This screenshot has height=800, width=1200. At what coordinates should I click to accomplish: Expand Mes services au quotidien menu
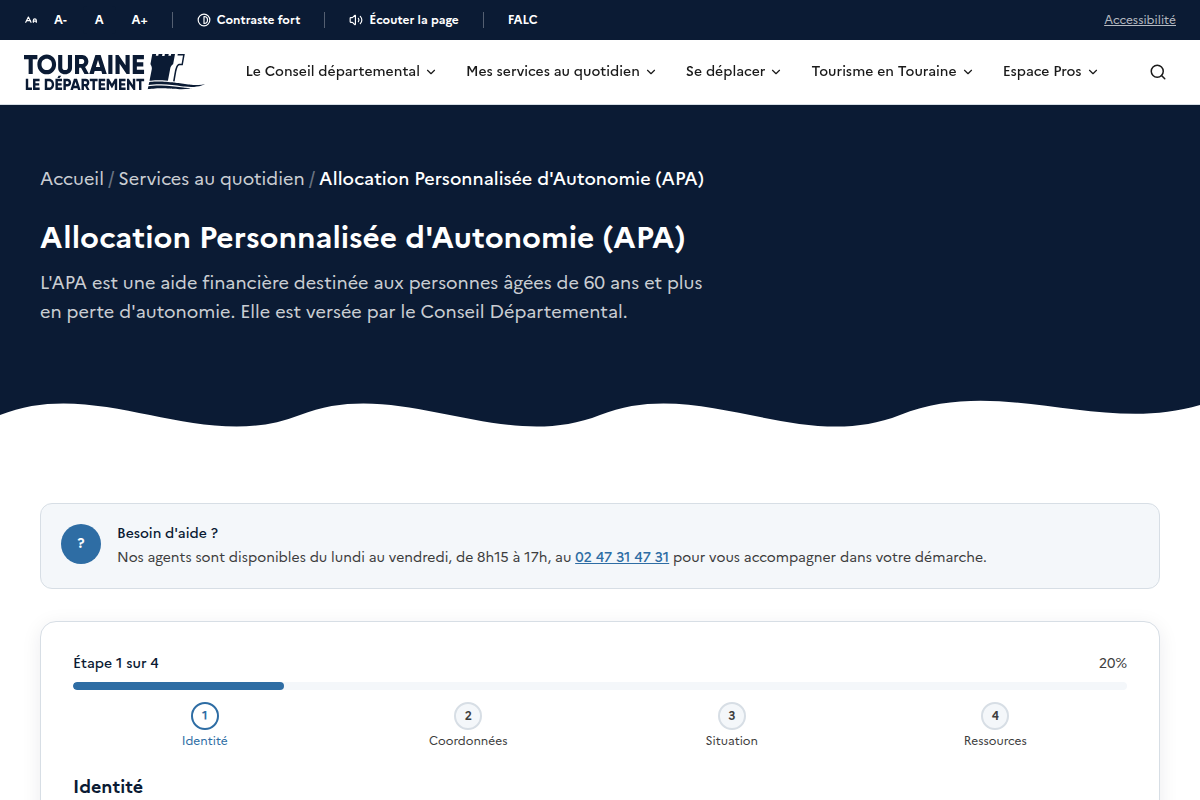561,72
